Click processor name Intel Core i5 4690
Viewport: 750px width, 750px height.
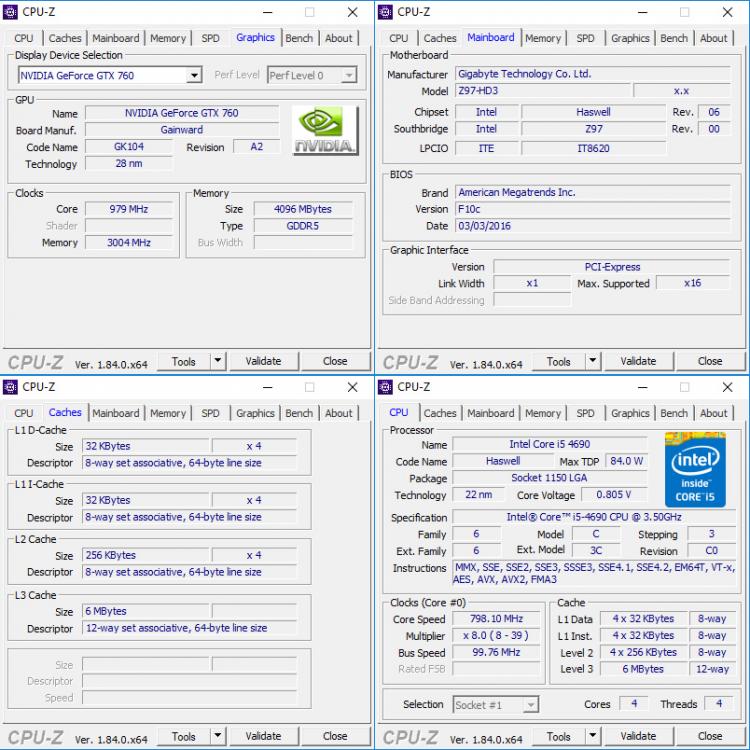click(550, 444)
